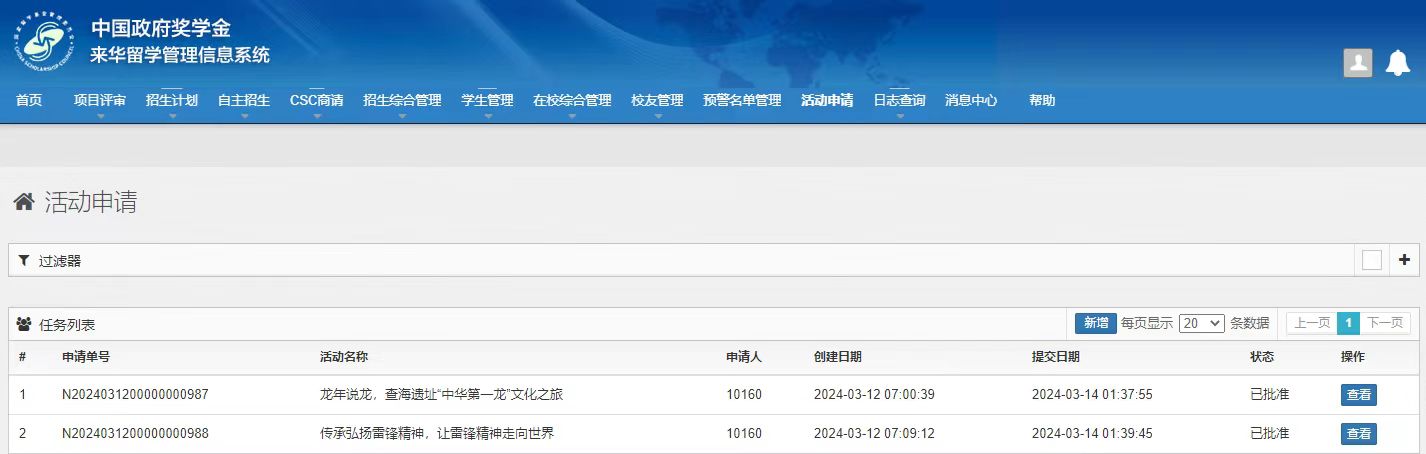Viewport: 1426px width, 454px height.
Task: Open the 预警名单管理 menu item
Action: pyautogui.click(x=741, y=101)
